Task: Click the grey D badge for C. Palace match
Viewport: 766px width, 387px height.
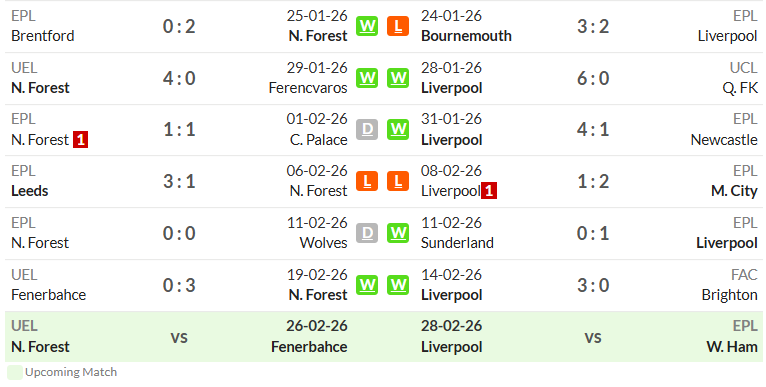Action: pyautogui.click(x=367, y=129)
